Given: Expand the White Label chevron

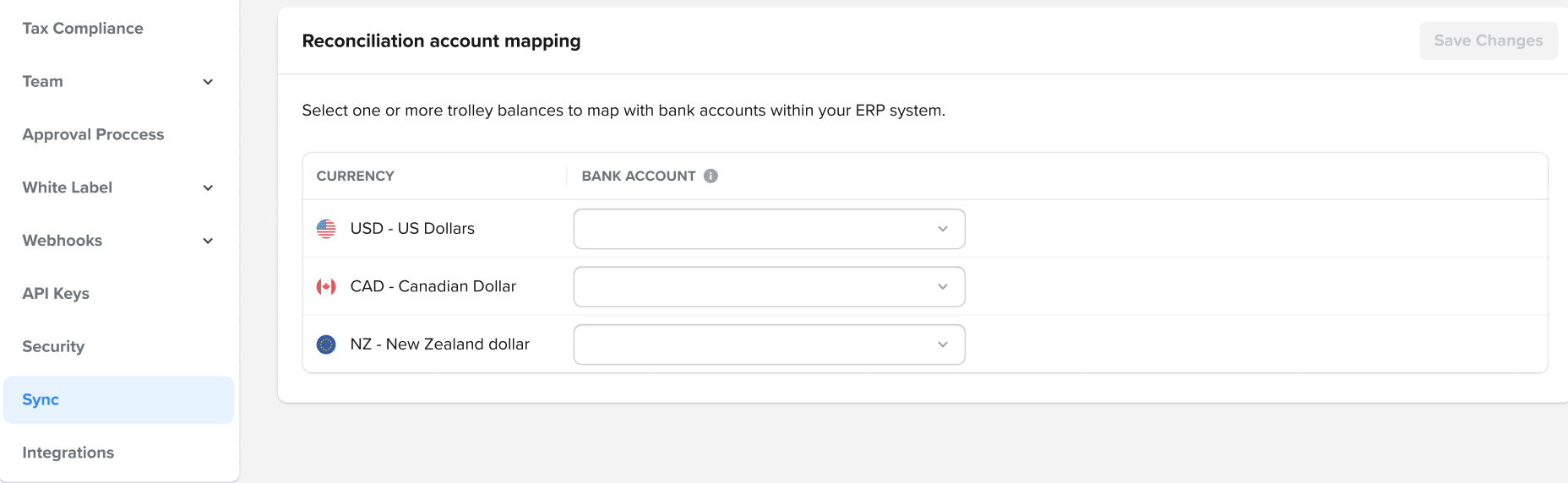Looking at the screenshot, I should [208, 187].
